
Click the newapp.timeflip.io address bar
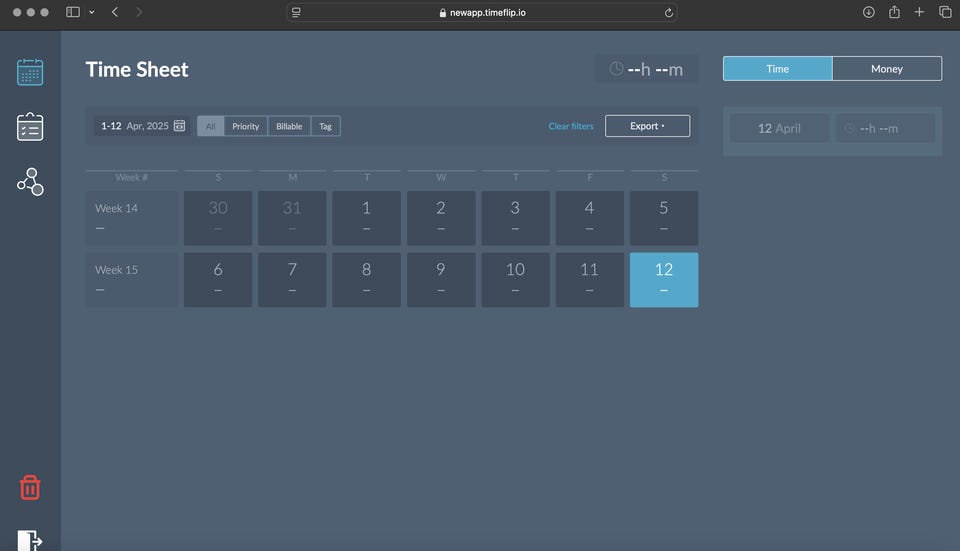[482, 12]
